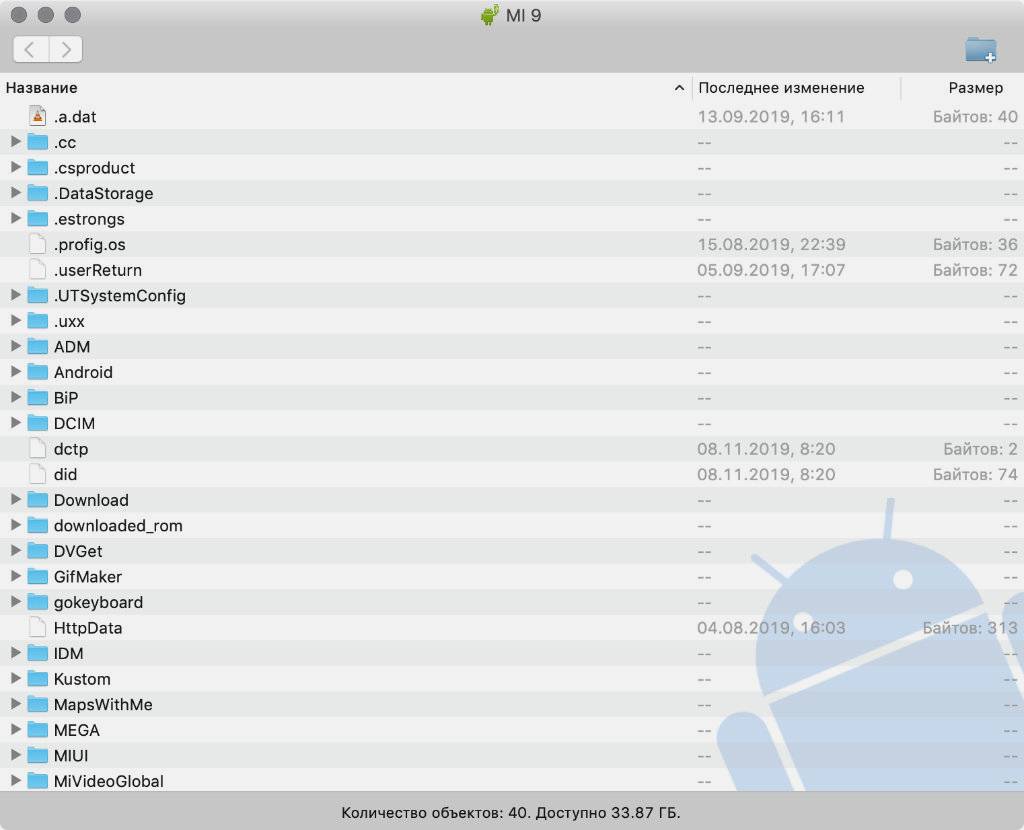Image resolution: width=1024 pixels, height=830 pixels.
Task: Click the MEGA folder icon
Action: 38,730
